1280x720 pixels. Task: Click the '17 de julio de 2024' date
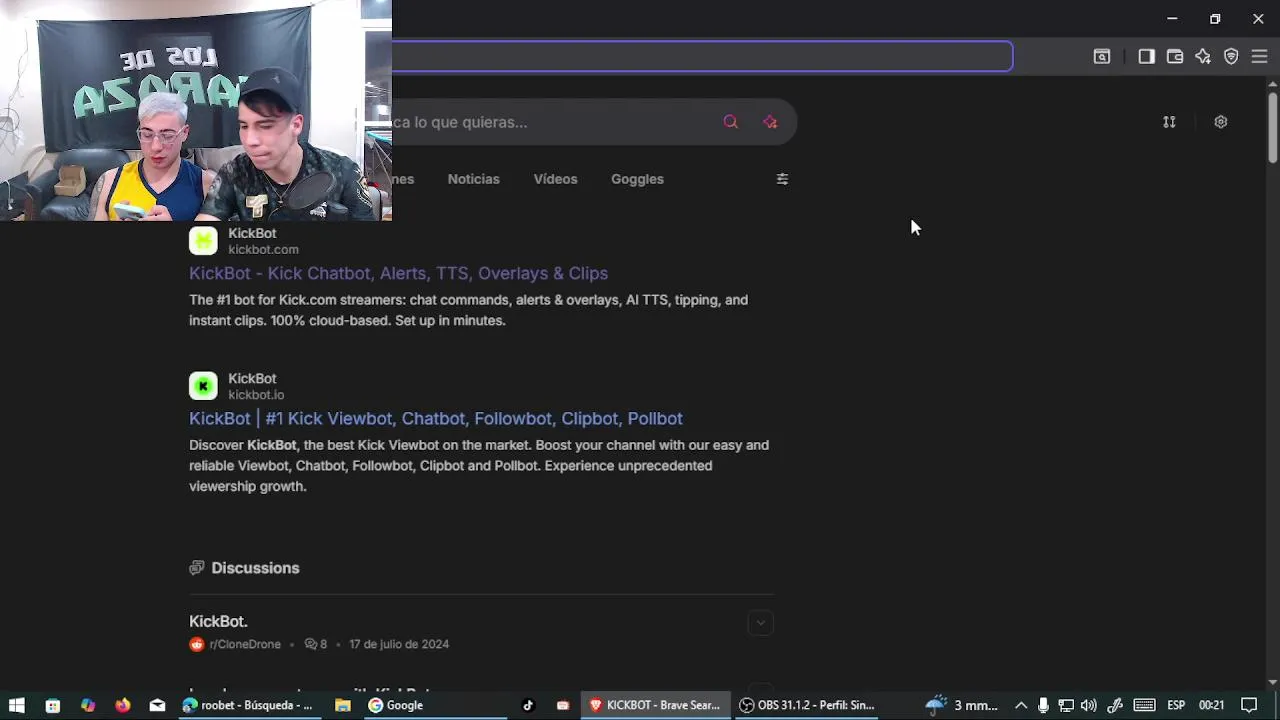[x=399, y=644]
